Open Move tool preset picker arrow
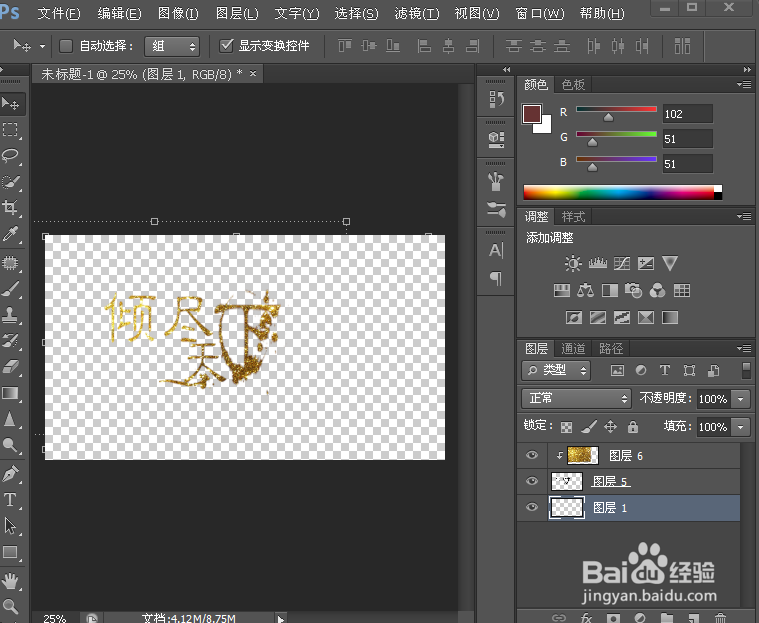The width and height of the screenshot is (759, 623). (43, 46)
